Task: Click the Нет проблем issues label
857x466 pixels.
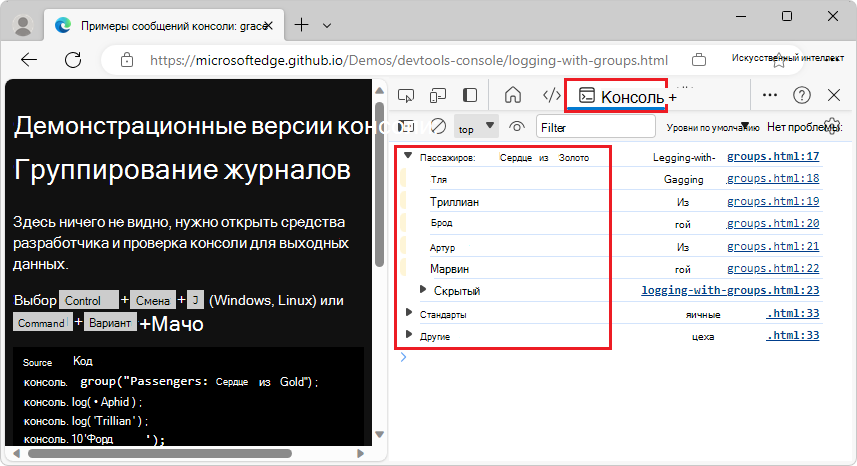Action: tap(803, 127)
